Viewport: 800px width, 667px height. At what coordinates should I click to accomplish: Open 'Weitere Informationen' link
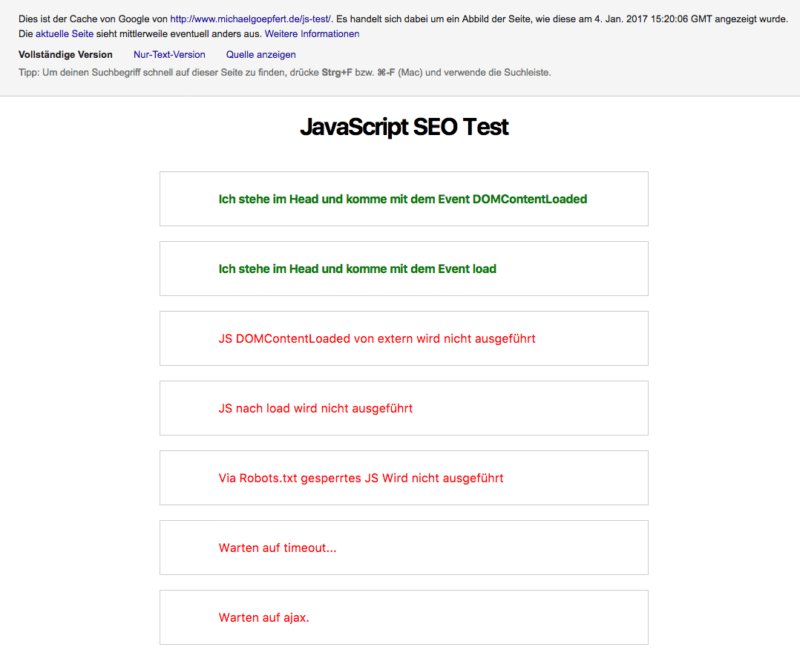point(312,34)
